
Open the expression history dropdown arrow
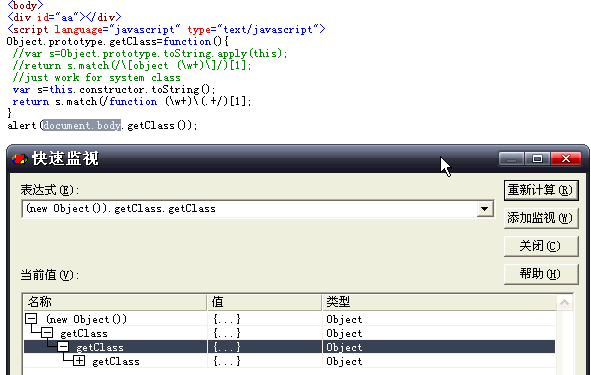(485, 209)
